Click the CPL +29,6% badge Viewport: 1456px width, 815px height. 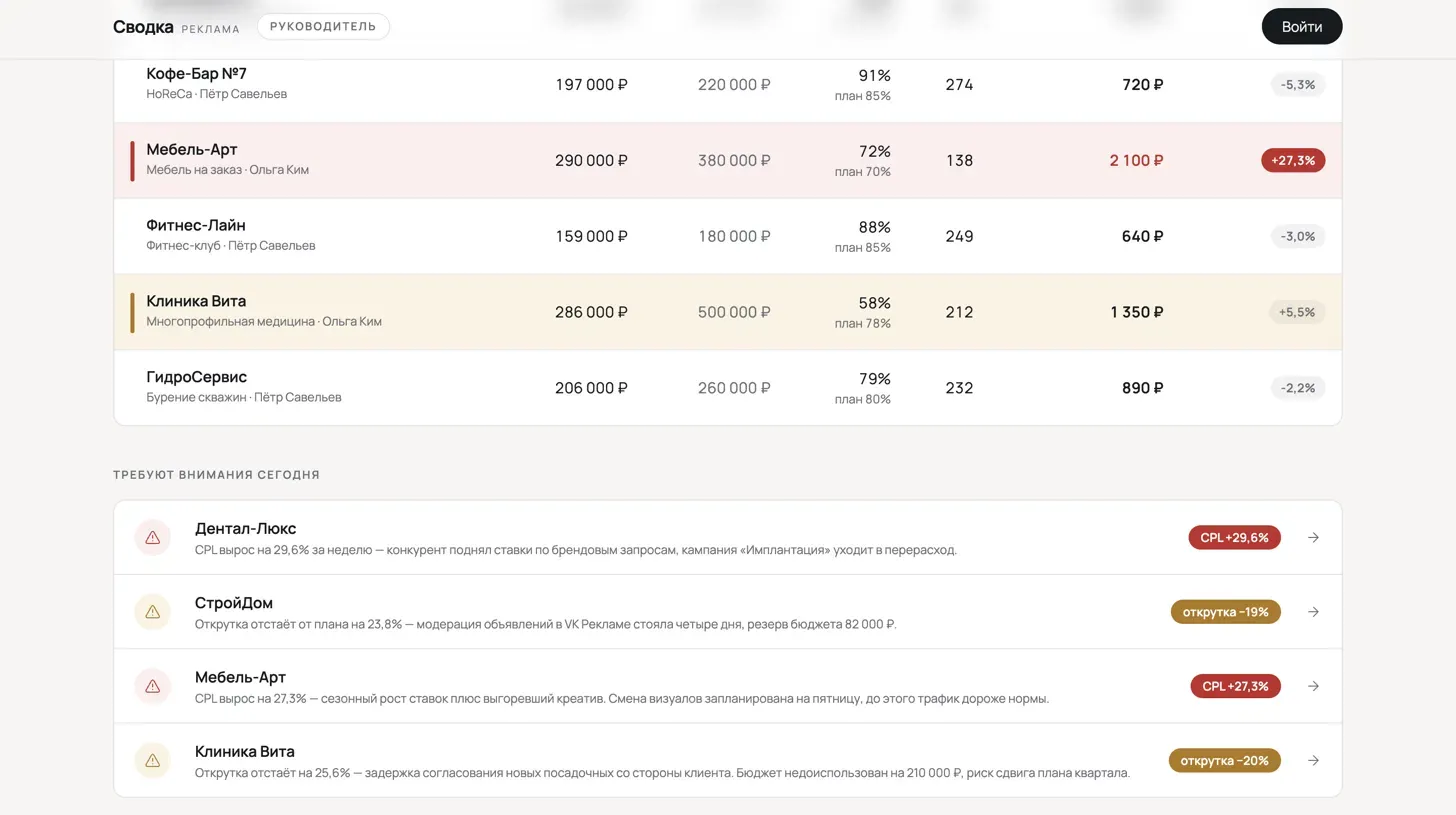point(1234,537)
